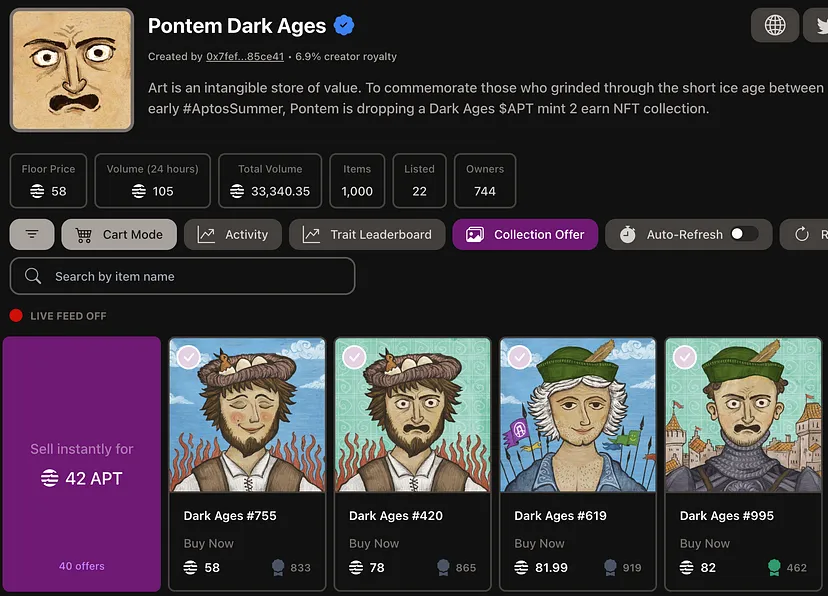The width and height of the screenshot is (828, 596).
Task: Click the 81.99 price on Dark Ages #619
Action: point(551,567)
